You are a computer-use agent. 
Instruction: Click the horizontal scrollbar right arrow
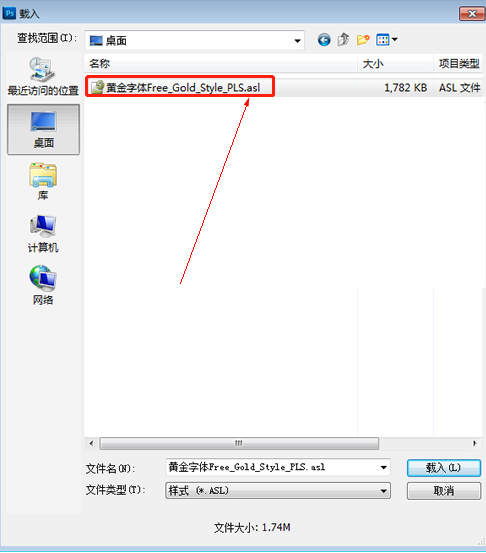[x=474, y=443]
